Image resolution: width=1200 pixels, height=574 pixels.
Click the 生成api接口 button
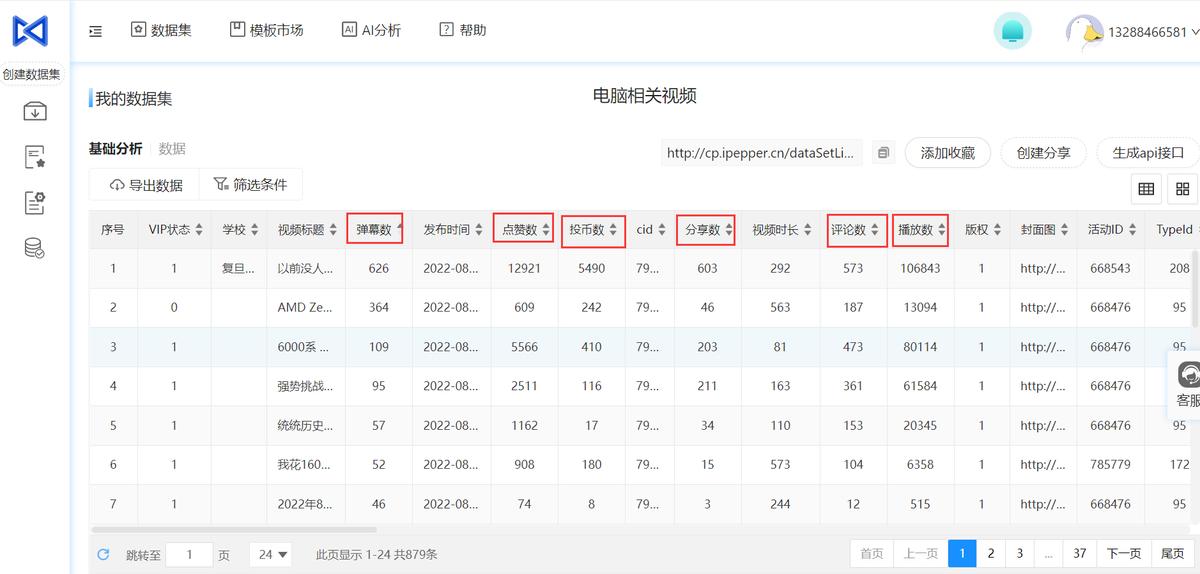[x=1148, y=153]
